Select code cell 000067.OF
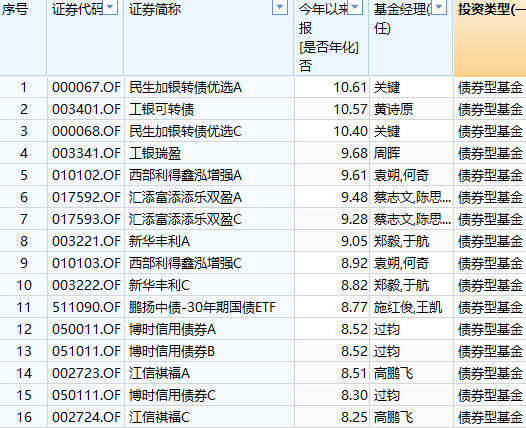The width and height of the screenshot is (526, 428). pyautogui.click(x=86, y=88)
